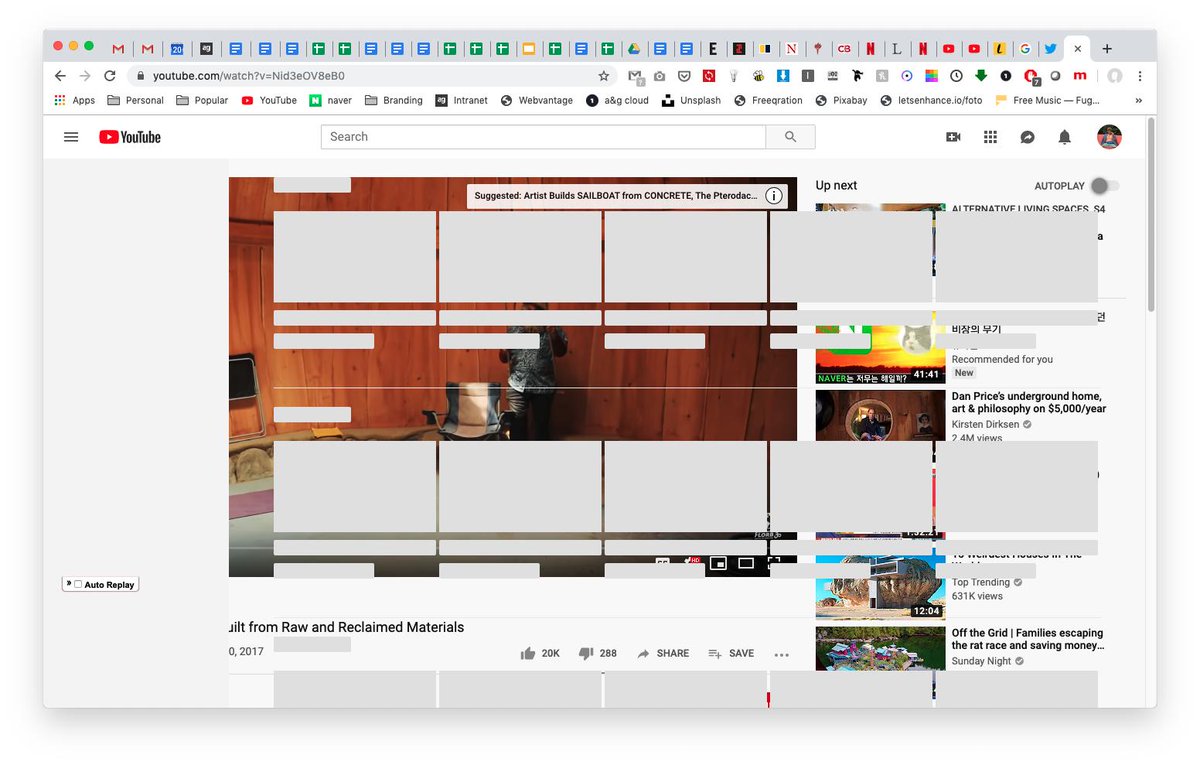Open the SAVE to playlist menu
1200x765 pixels.
(731, 653)
